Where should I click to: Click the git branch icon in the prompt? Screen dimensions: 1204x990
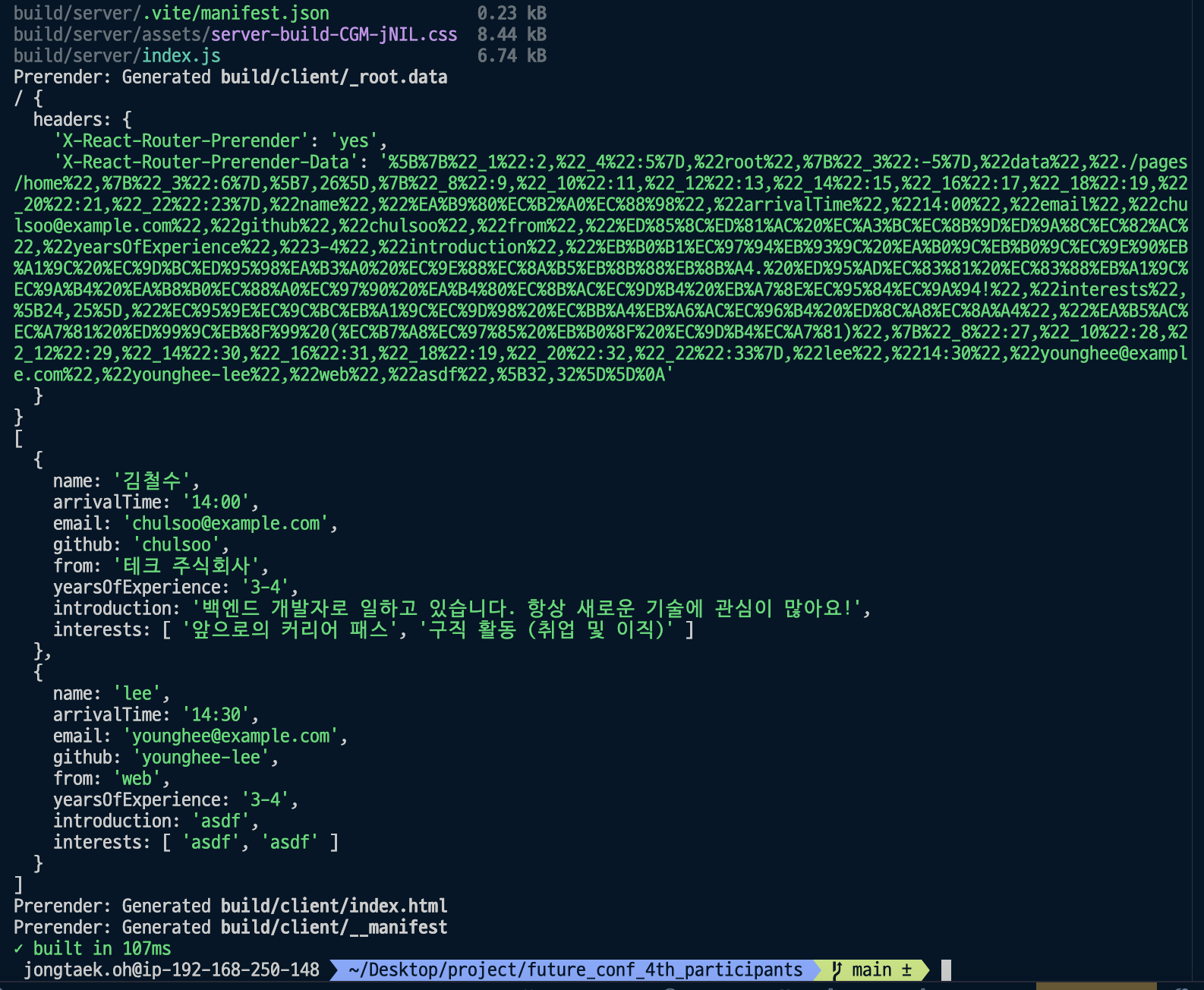(x=837, y=970)
